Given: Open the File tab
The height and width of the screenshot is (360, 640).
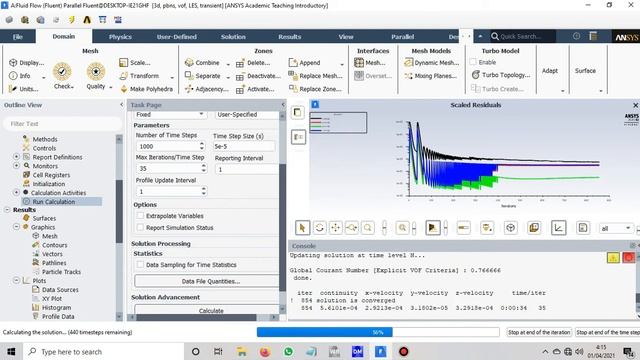Looking at the screenshot, I should point(18,36).
